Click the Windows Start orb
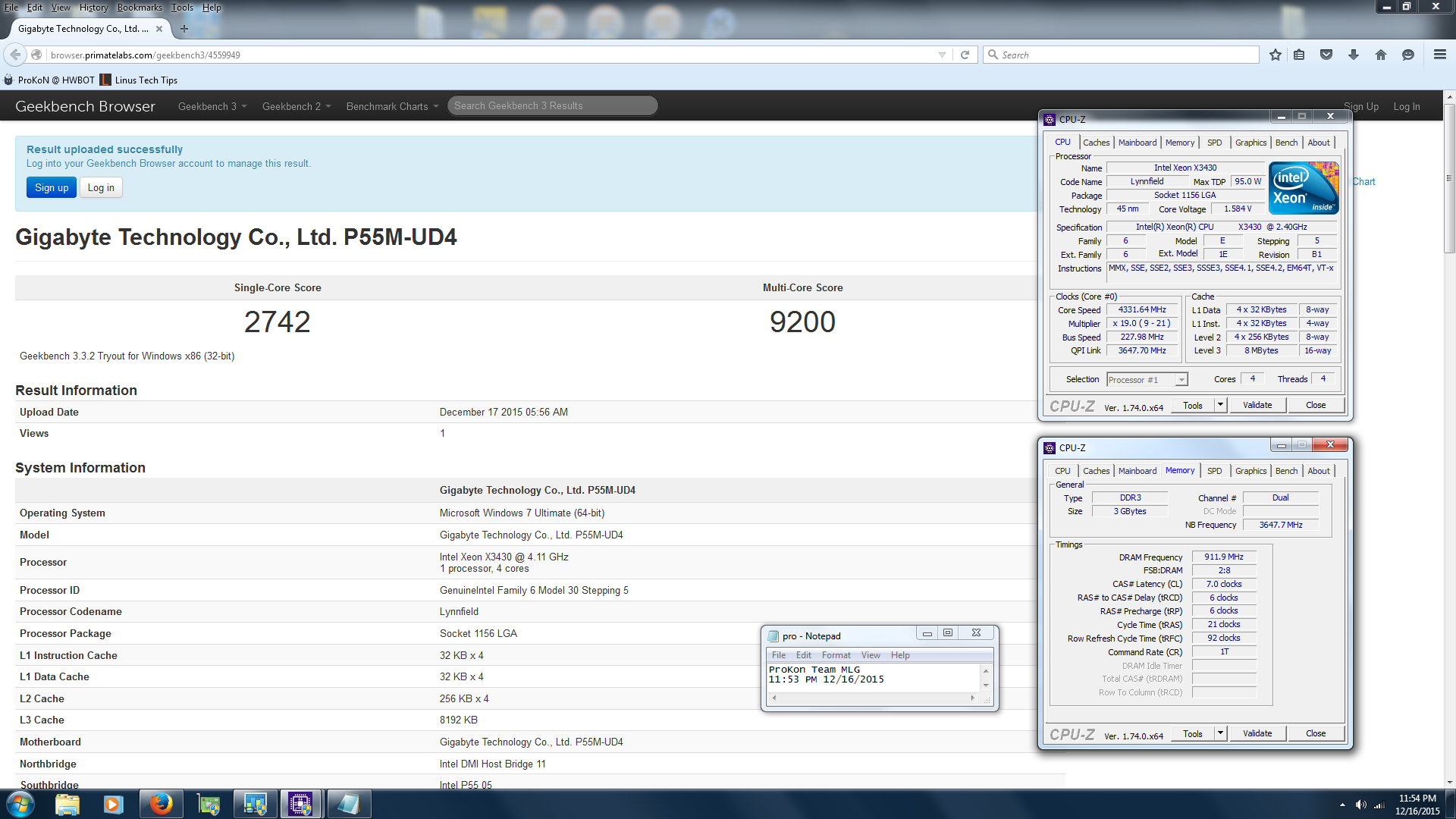The width and height of the screenshot is (1456, 819). (20, 804)
